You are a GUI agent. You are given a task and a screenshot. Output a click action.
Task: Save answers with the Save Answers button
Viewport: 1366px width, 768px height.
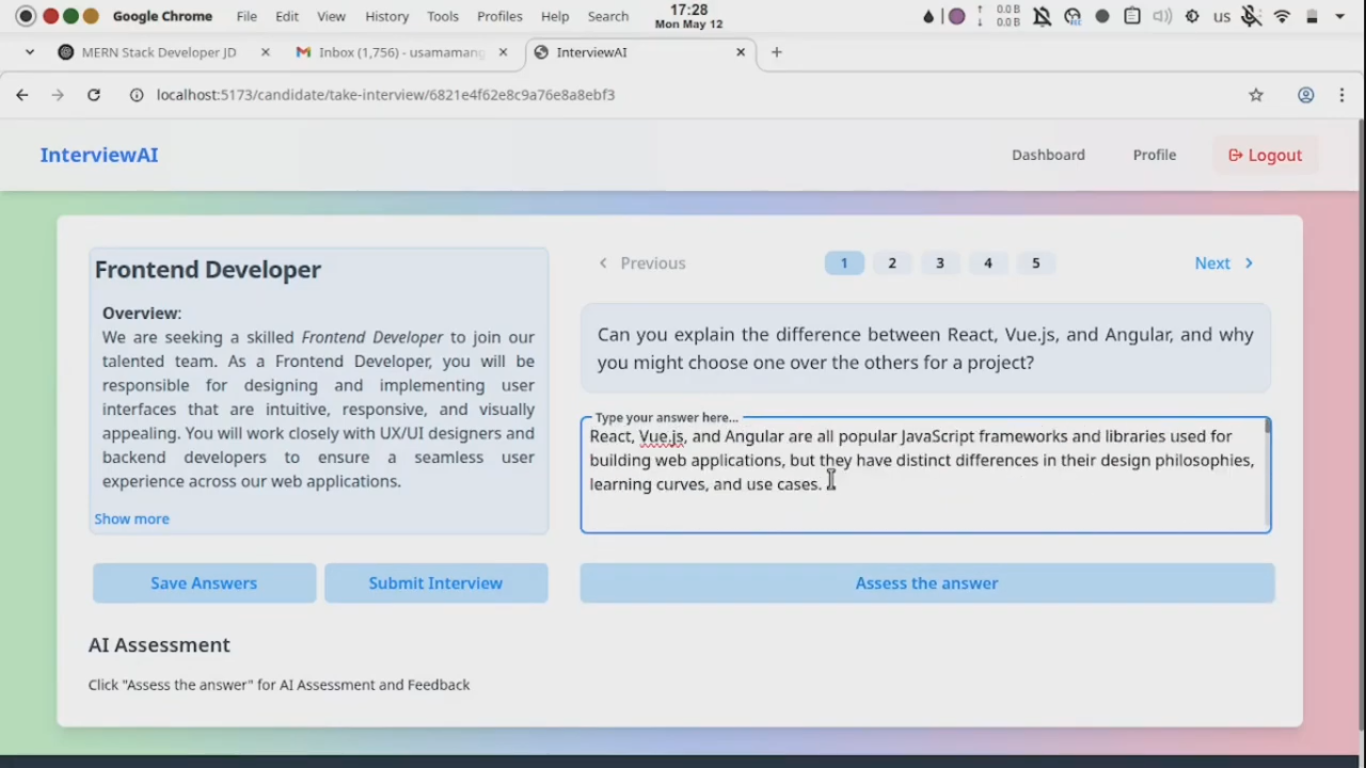click(x=204, y=583)
